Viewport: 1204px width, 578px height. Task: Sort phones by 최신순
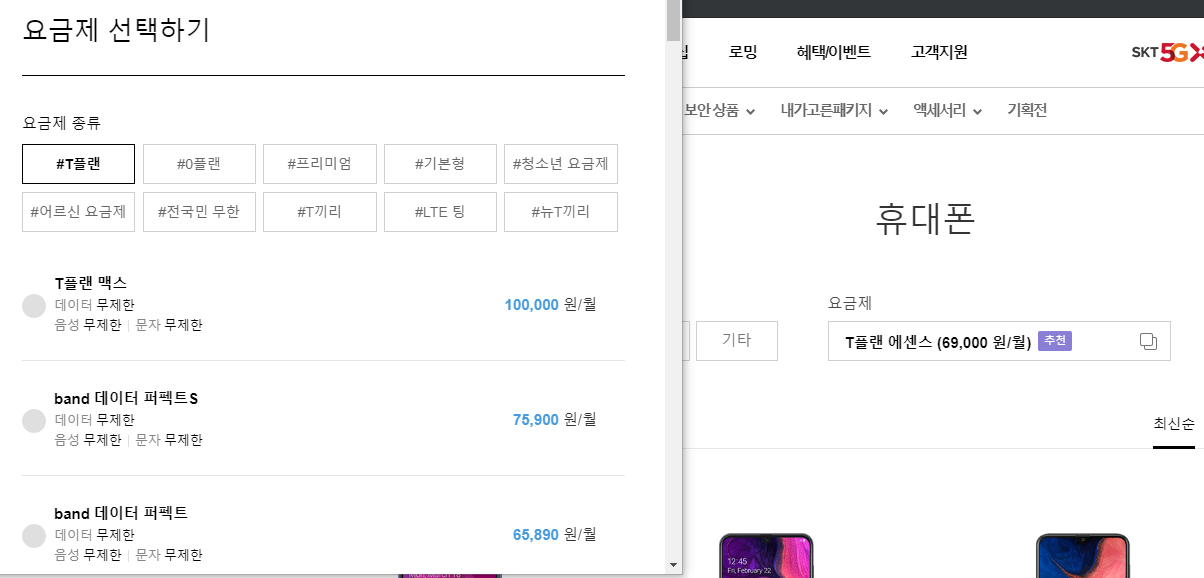tap(1174, 424)
